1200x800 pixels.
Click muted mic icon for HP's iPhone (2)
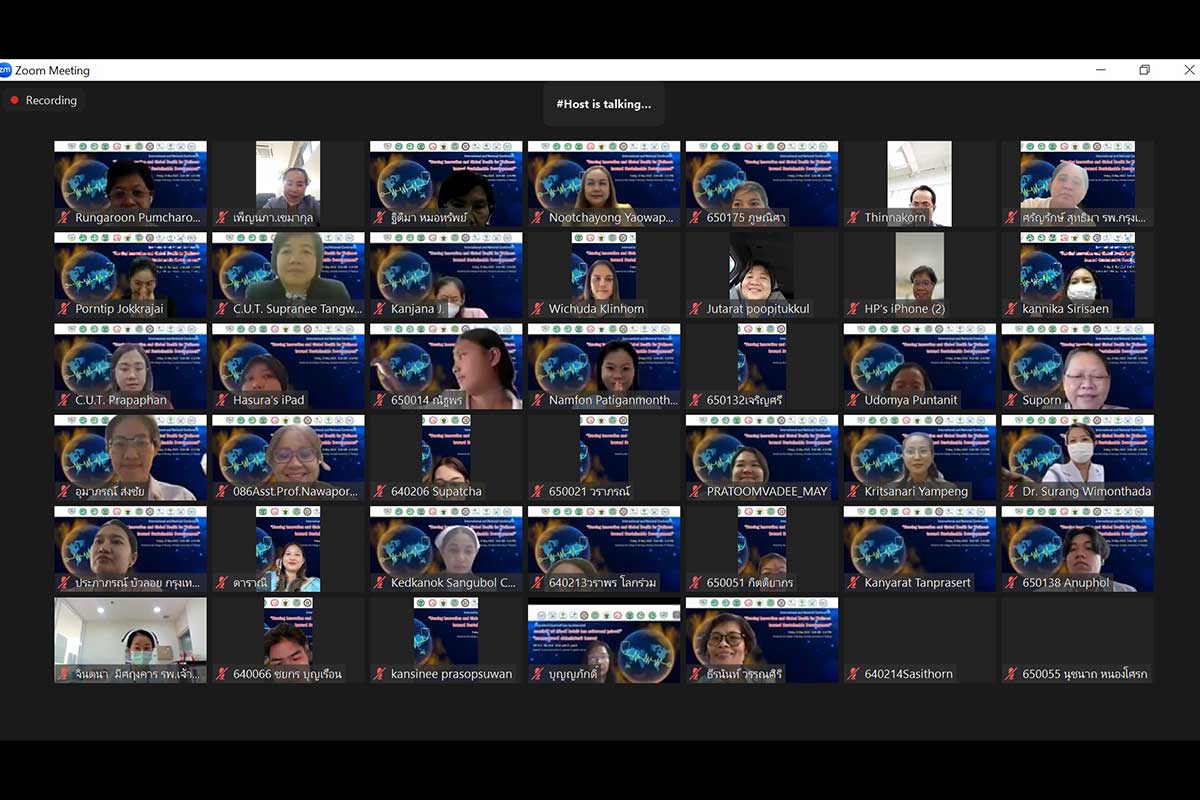(854, 309)
